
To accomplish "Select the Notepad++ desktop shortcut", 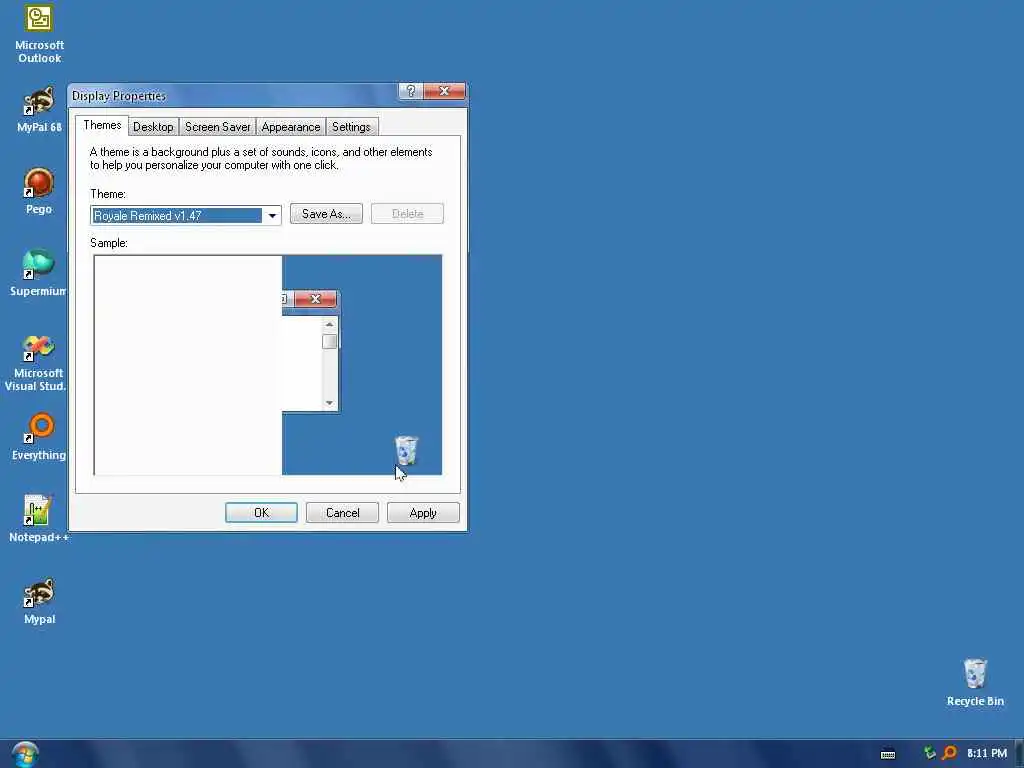I will [x=39, y=519].
